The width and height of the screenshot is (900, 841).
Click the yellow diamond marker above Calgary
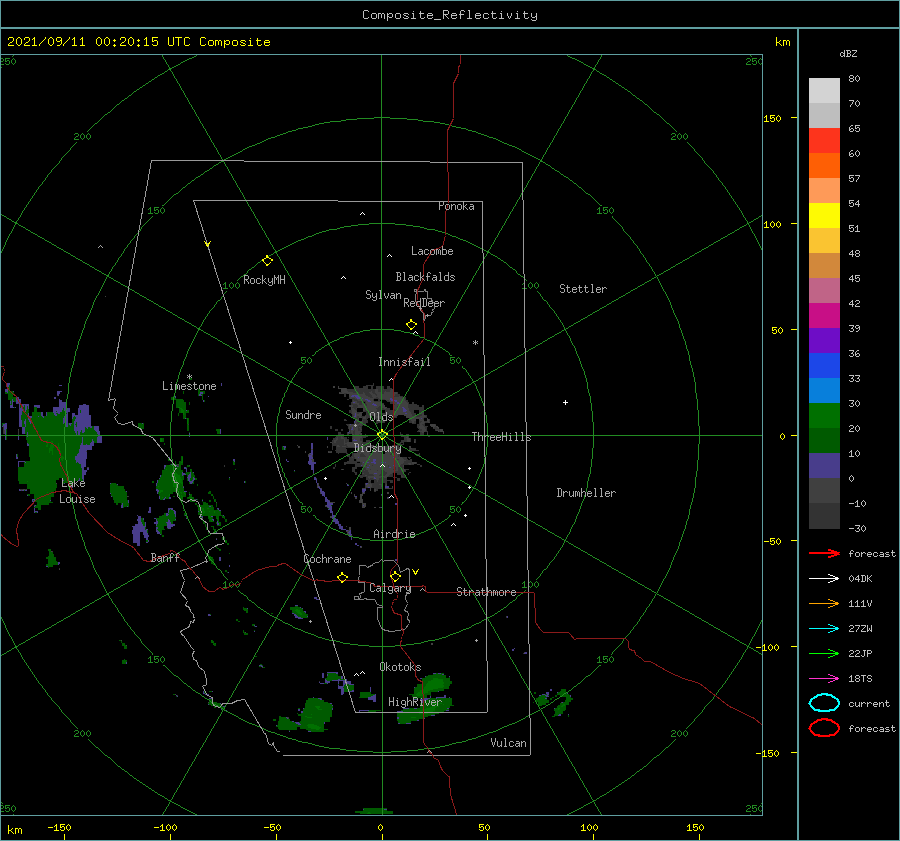pyautogui.click(x=395, y=576)
